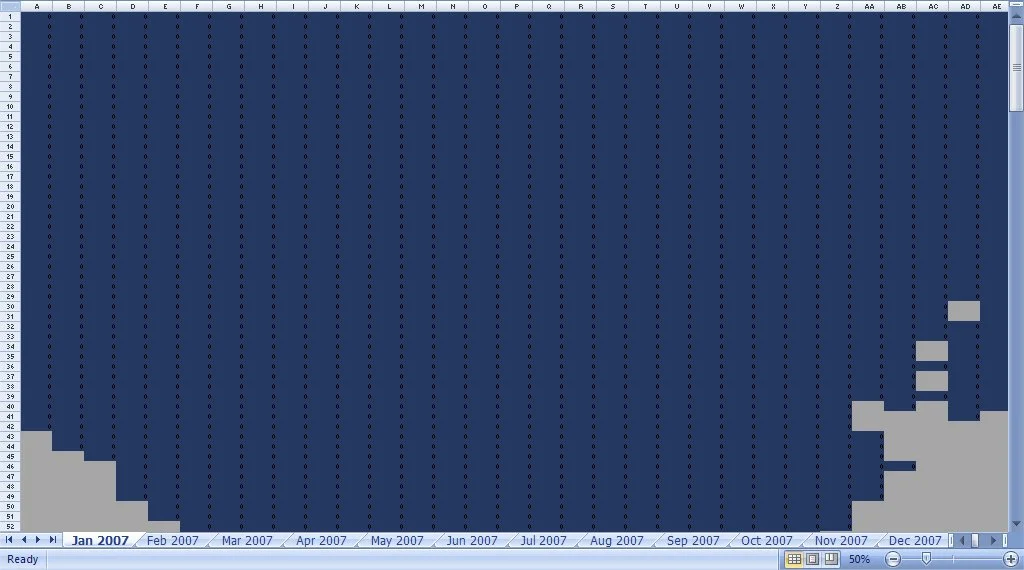Image resolution: width=1024 pixels, height=570 pixels.
Task: Go to the first sheet tab
Action: coord(9,540)
